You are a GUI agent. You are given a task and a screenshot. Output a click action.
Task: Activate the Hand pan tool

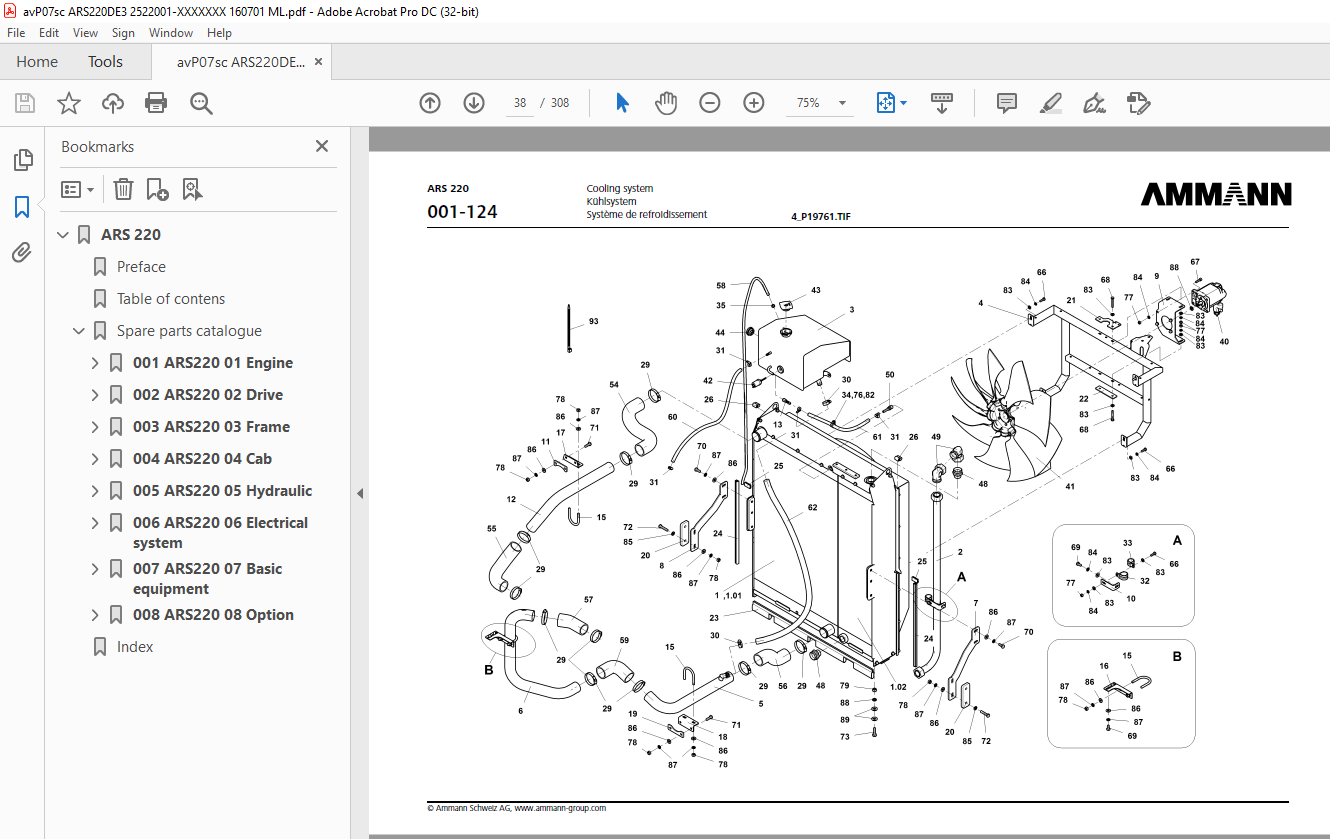pyautogui.click(x=666, y=103)
